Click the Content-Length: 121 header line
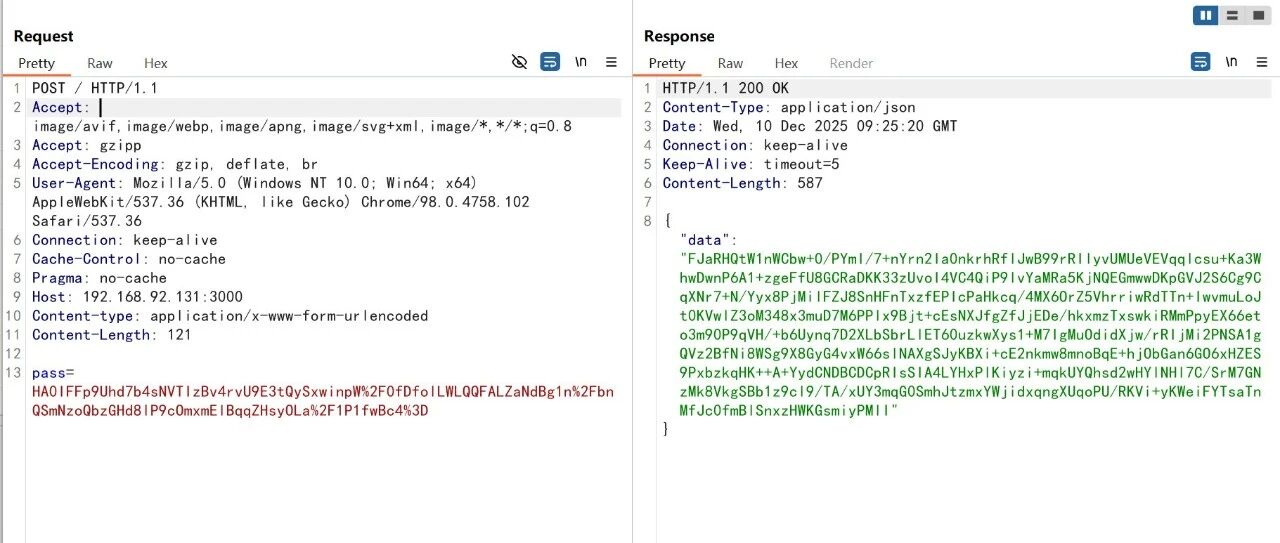The width and height of the screenshot is (1280, 543). tap(110, 335)
